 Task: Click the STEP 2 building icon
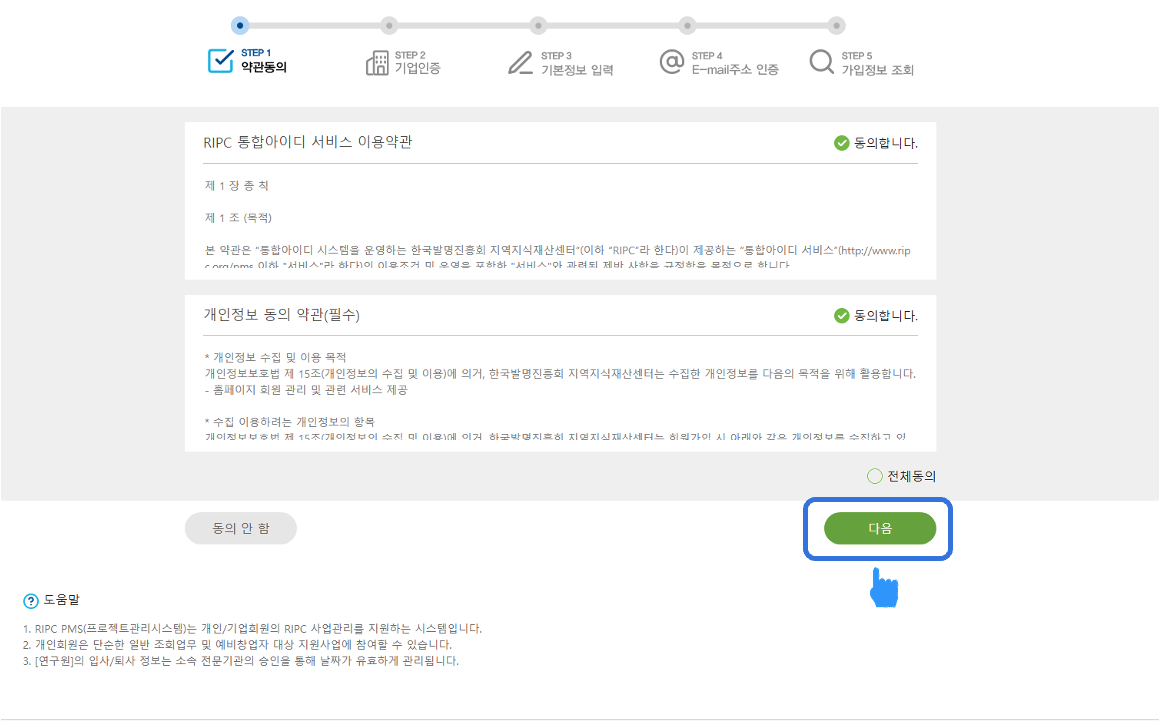[x=377, y=63]
